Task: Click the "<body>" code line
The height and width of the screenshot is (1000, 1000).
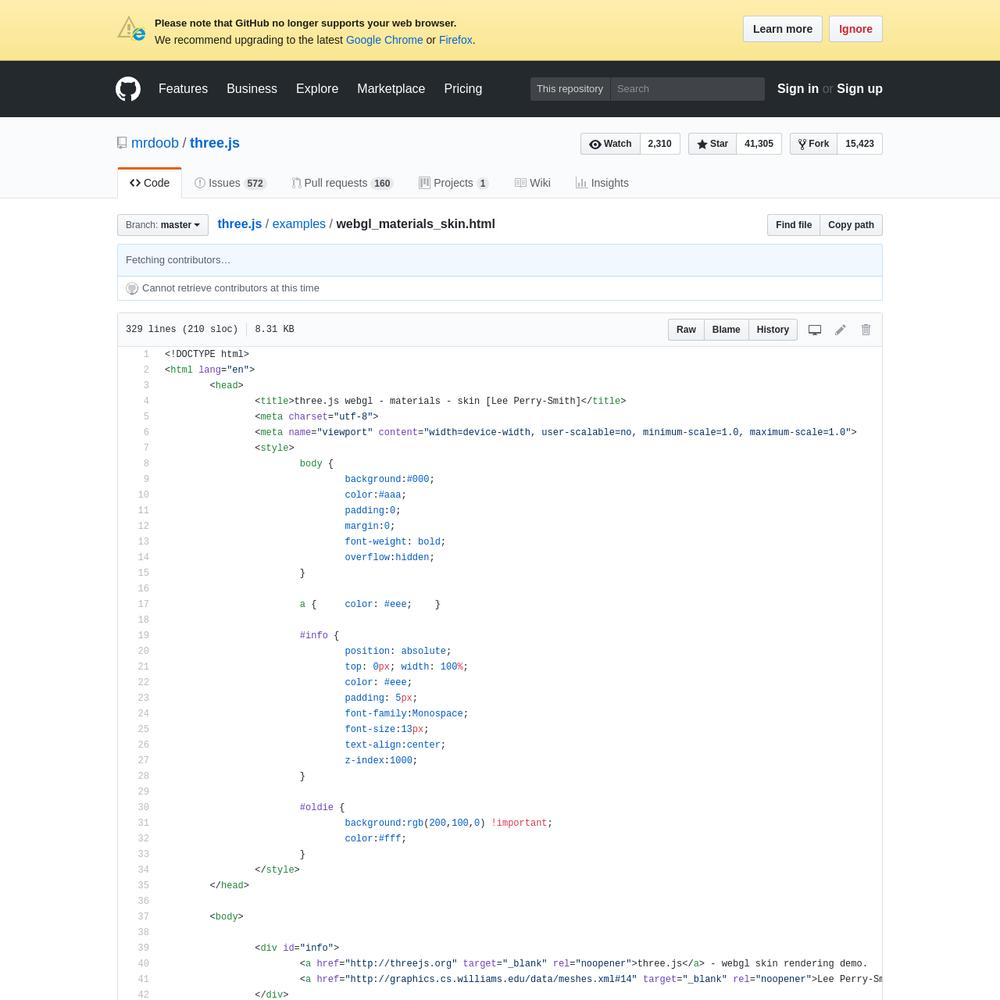Action: (226, 916)
